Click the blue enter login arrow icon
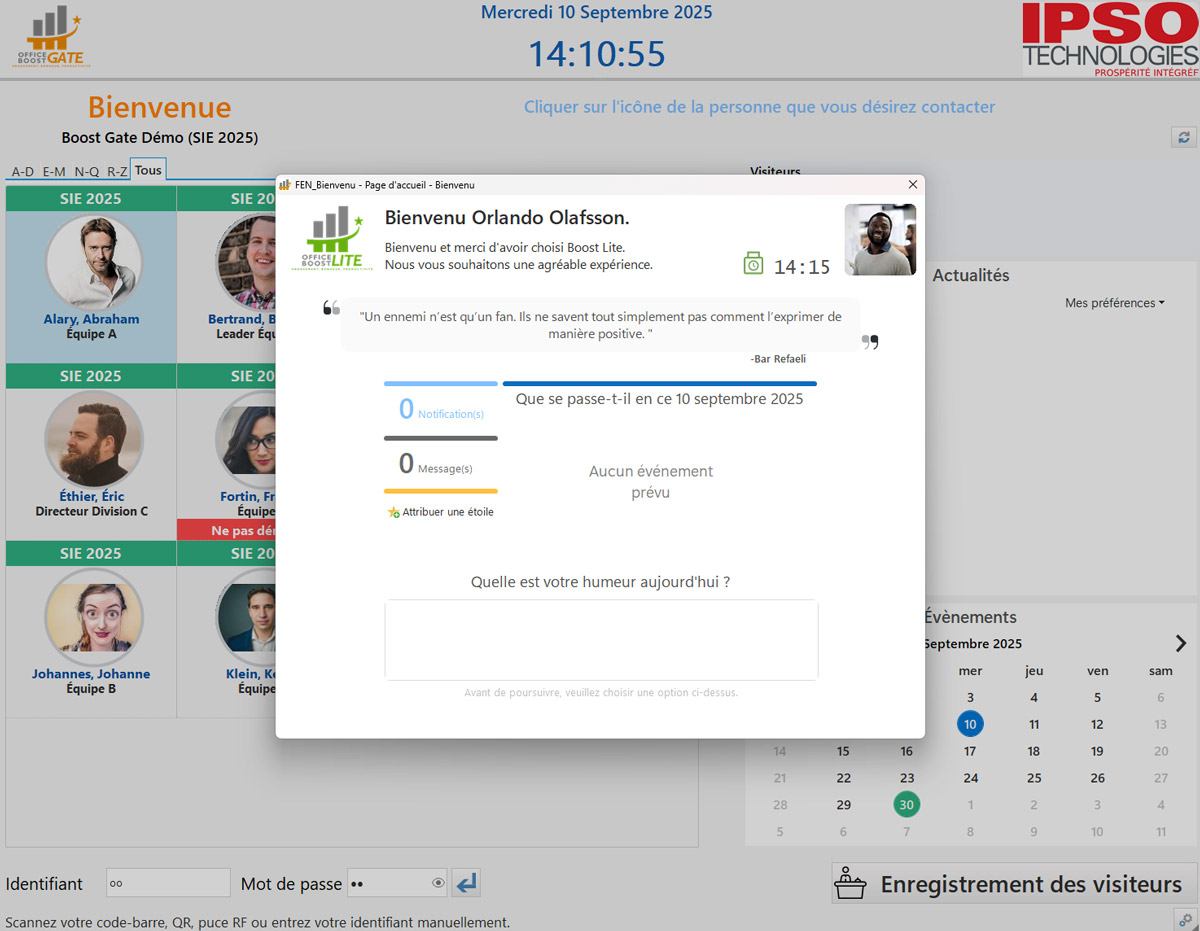The width and height of the screenshot is (1200, 931). (466, 883)
